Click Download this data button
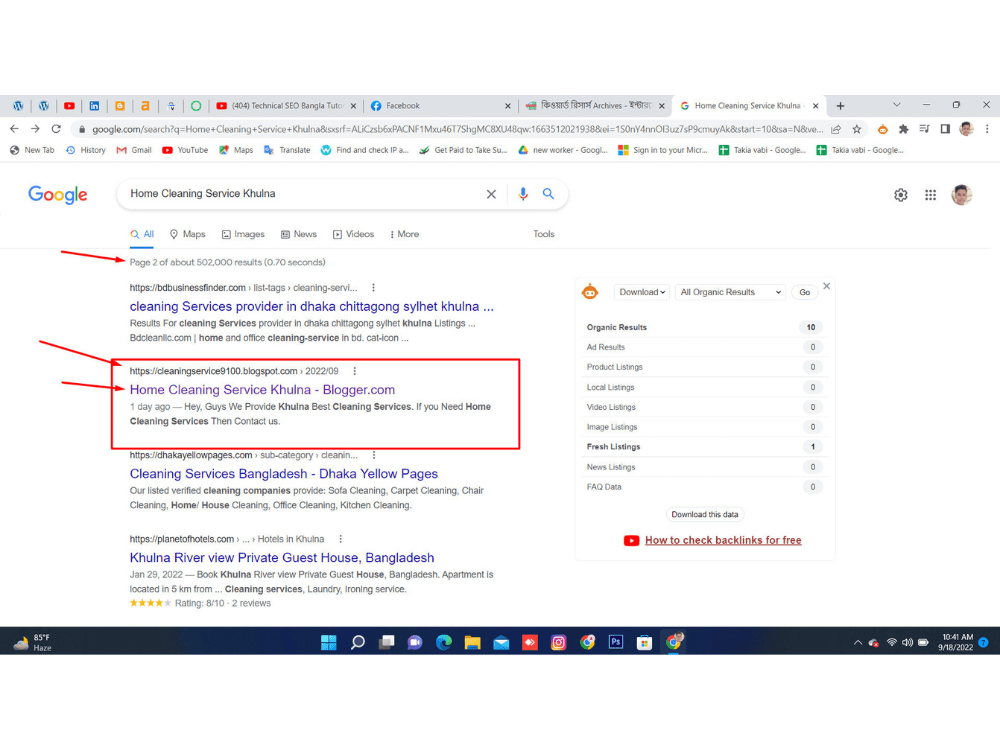 pyautogui.click(x=705, y=515)
